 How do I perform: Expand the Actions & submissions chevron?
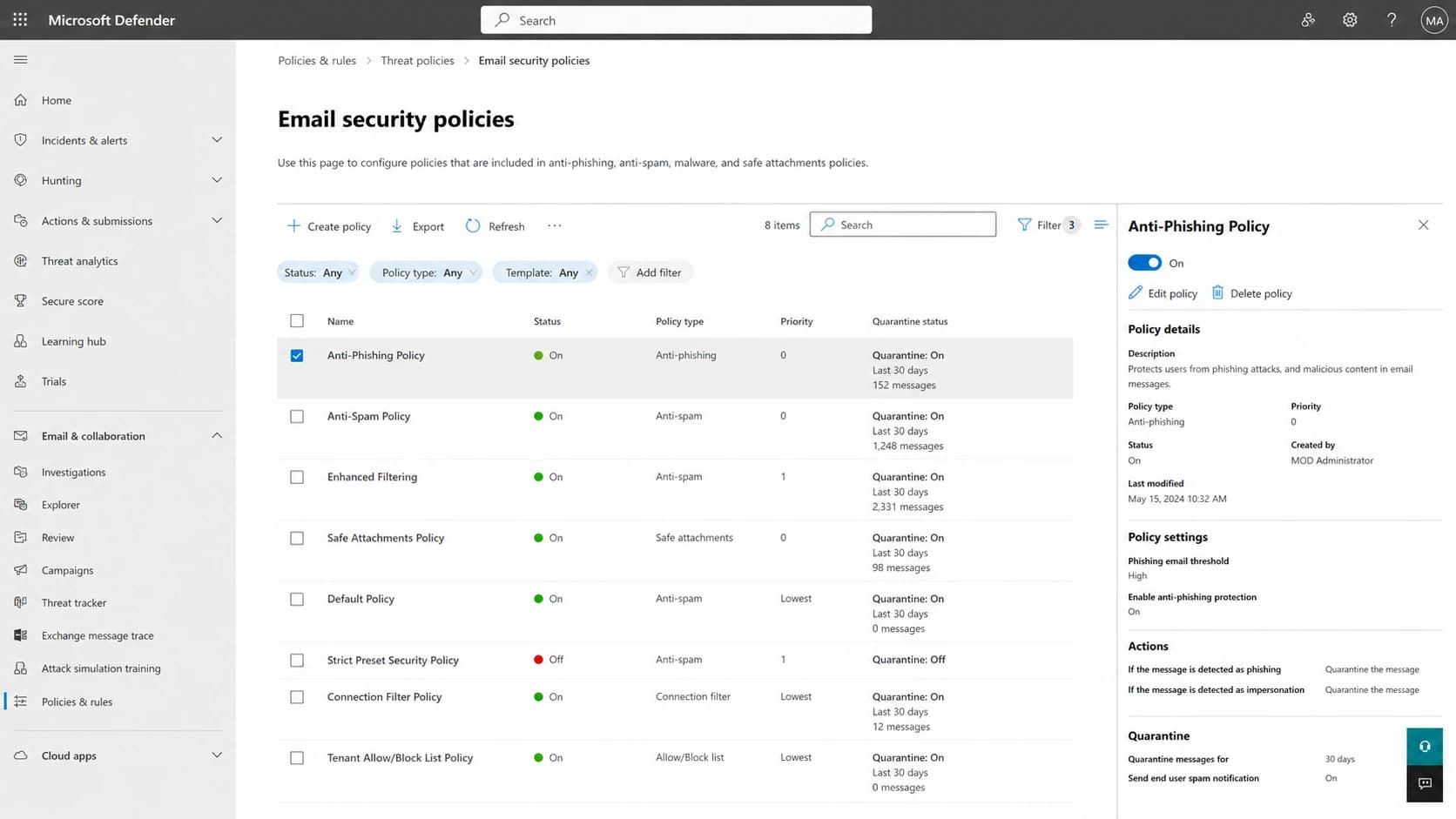point(217,220)
